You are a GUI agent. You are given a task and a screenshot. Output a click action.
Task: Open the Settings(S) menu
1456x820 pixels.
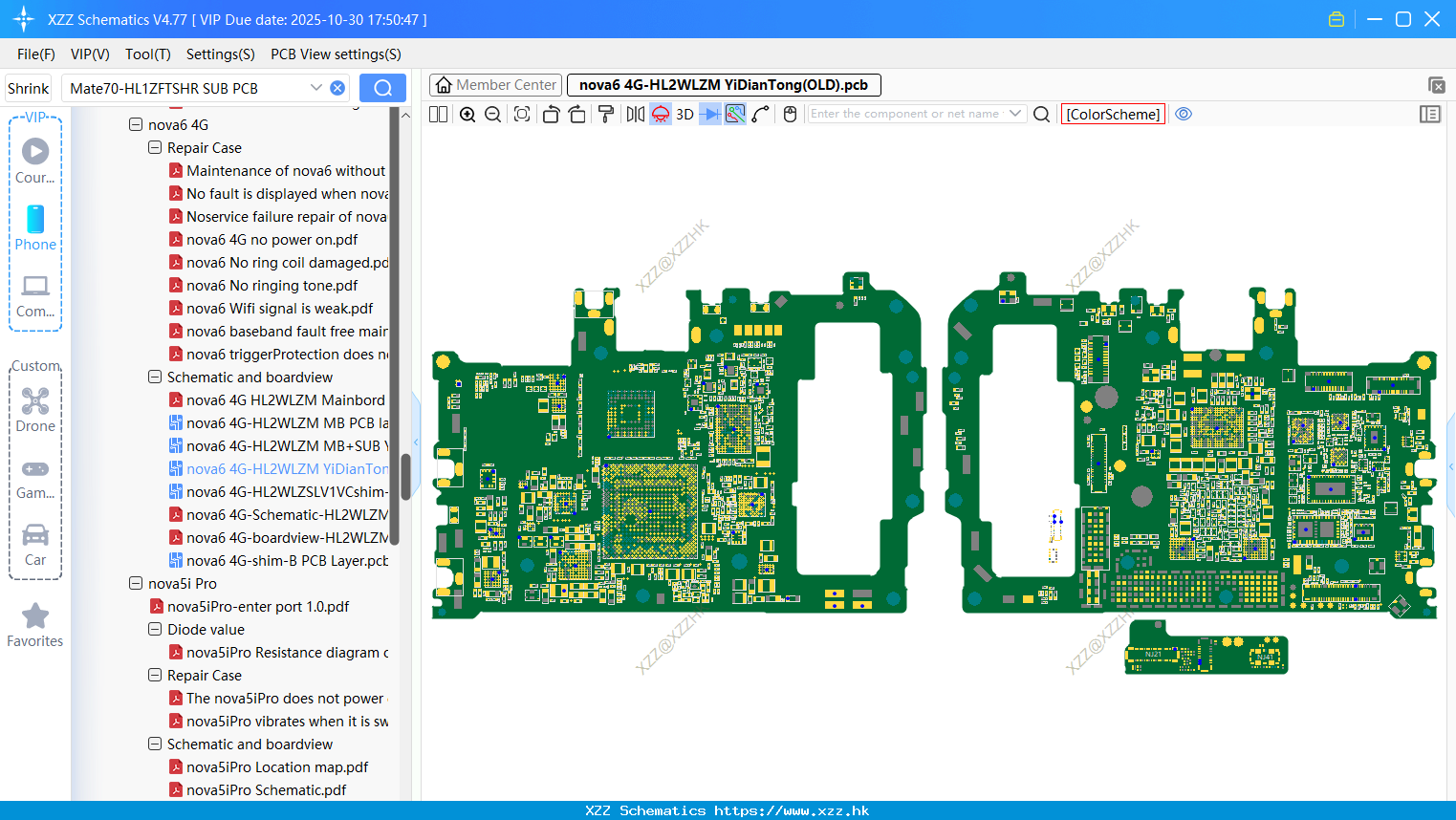click(x=221, y=54)
